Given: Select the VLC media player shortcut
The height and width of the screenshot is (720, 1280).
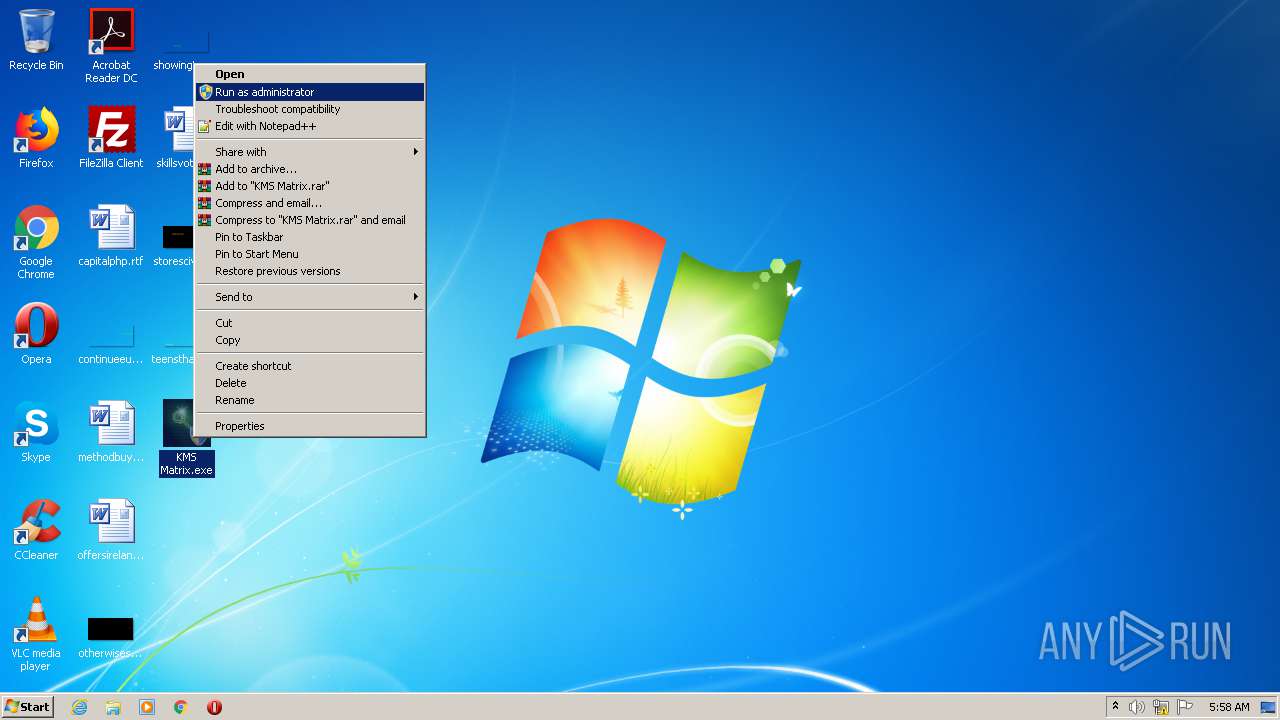Looking at the screenshot, I should (36, 634).
